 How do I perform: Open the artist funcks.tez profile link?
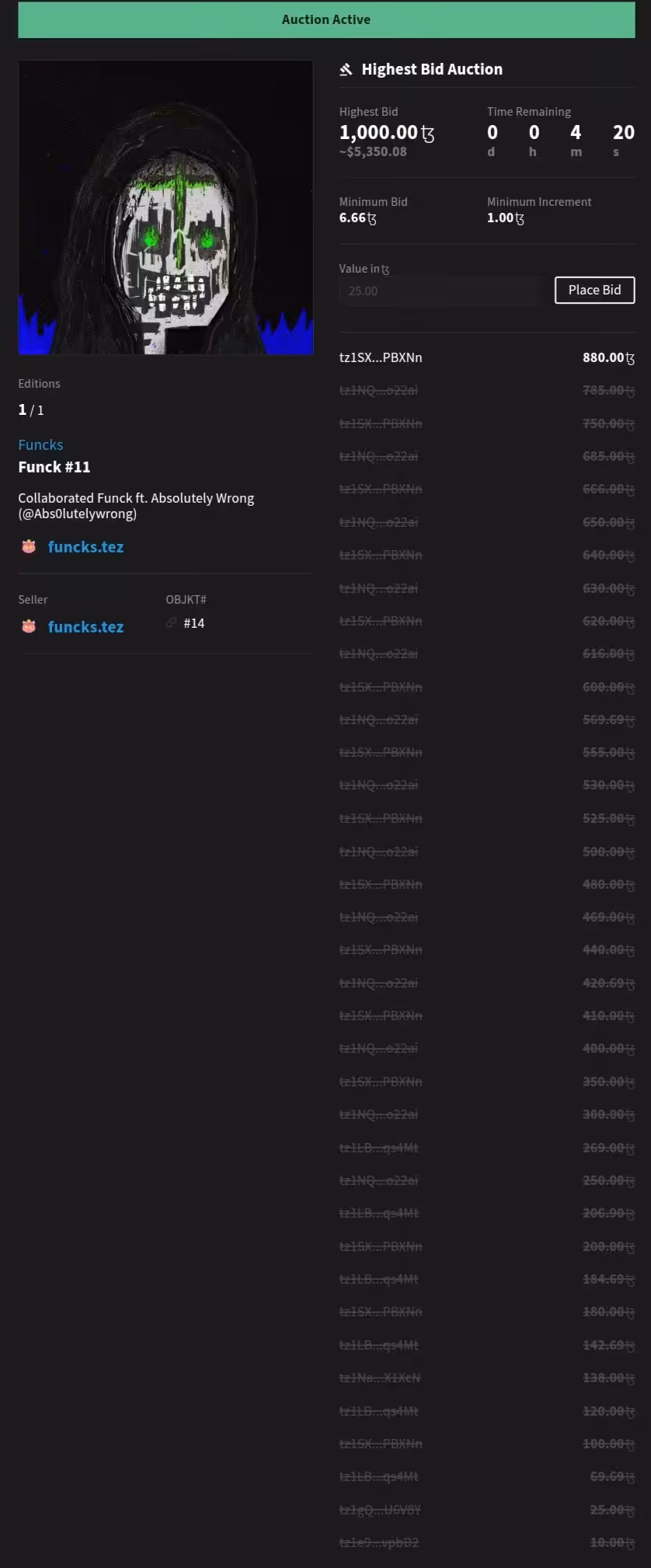[85, 547]
